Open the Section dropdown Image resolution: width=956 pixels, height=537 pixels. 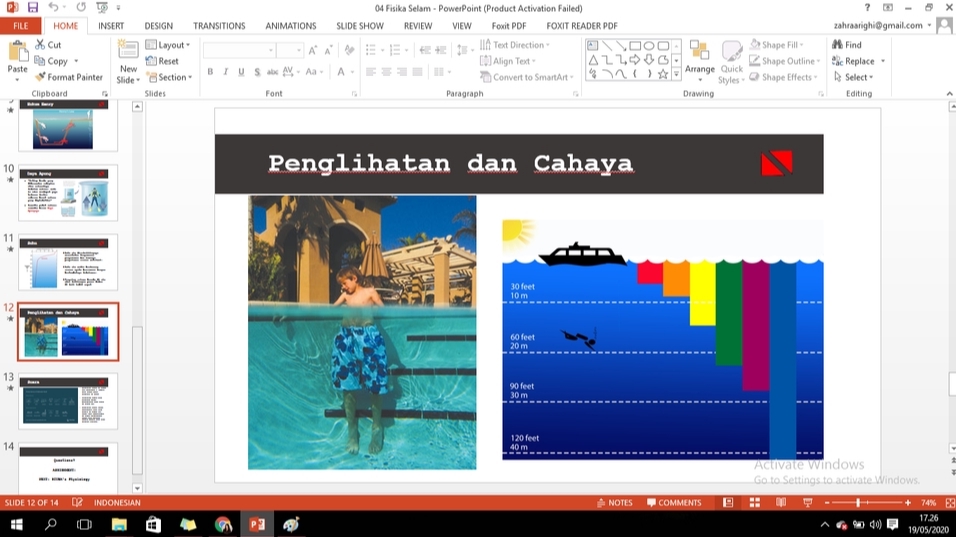click(169, 77)
